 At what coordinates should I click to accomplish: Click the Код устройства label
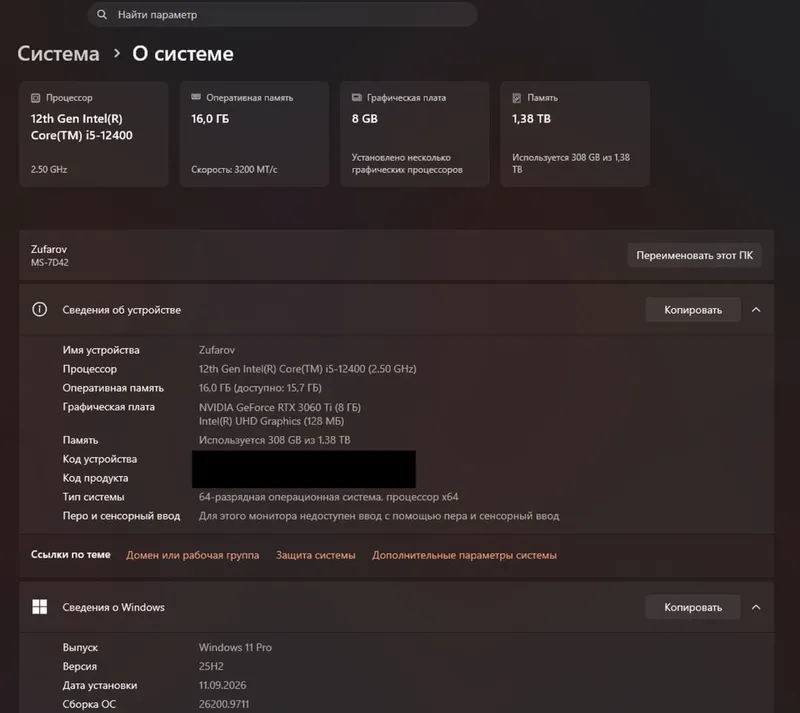coord(99,459)
